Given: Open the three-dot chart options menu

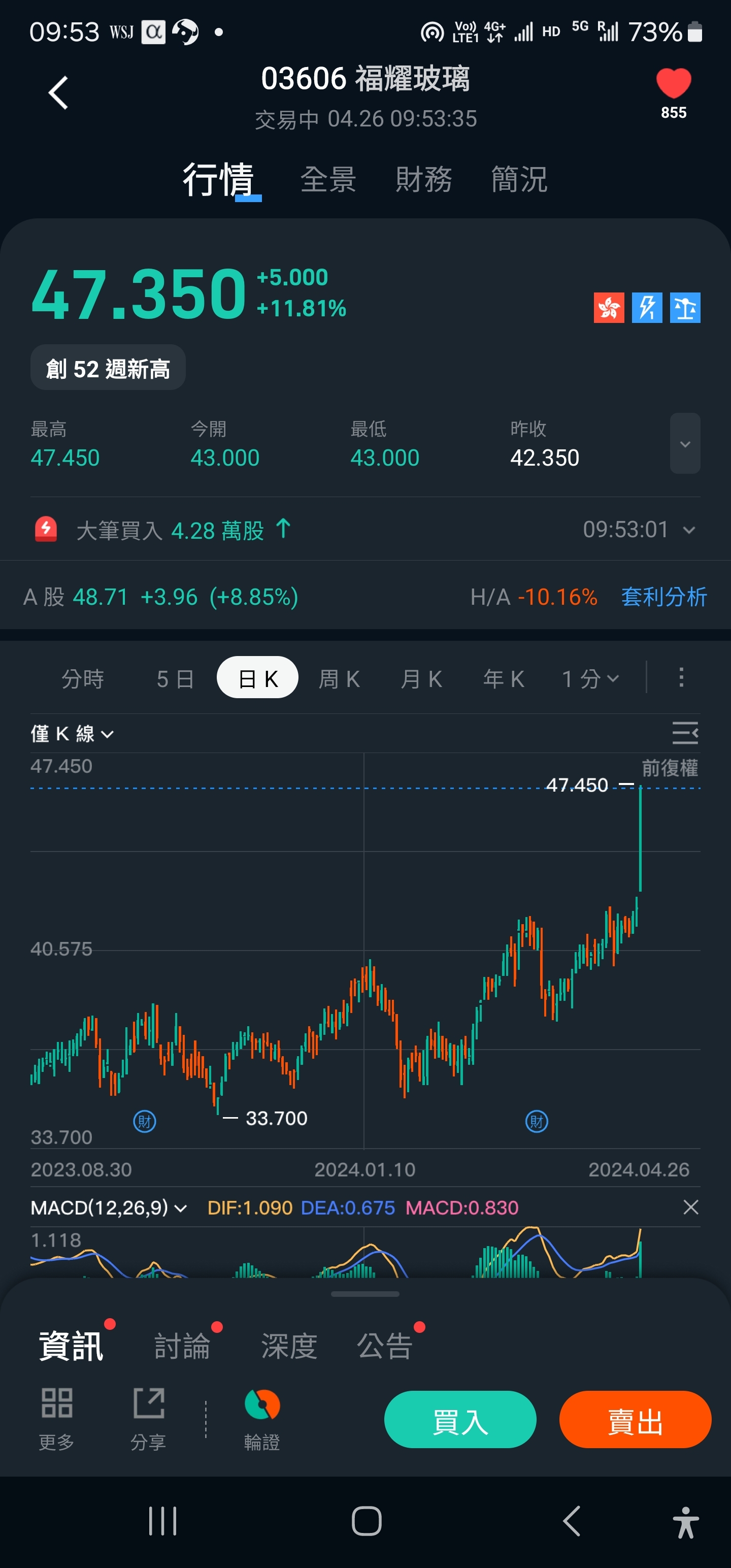Looking at the screenshot, I should tap(681, 677).
